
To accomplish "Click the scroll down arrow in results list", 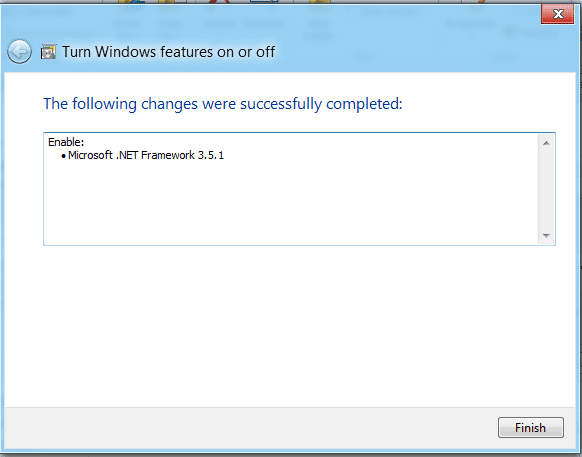I will tap(546, 236).
